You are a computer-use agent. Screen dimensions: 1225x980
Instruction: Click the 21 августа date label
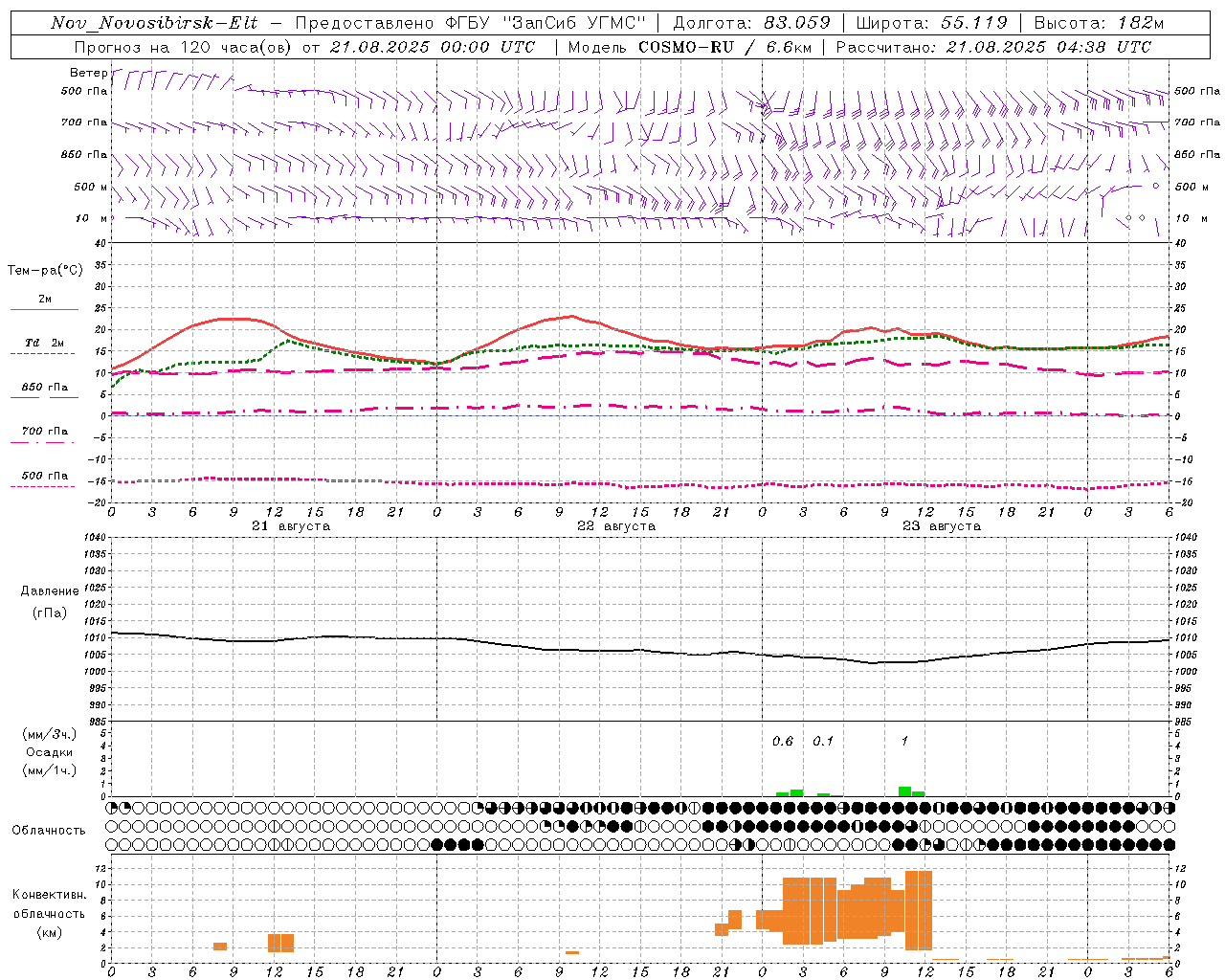291,526
